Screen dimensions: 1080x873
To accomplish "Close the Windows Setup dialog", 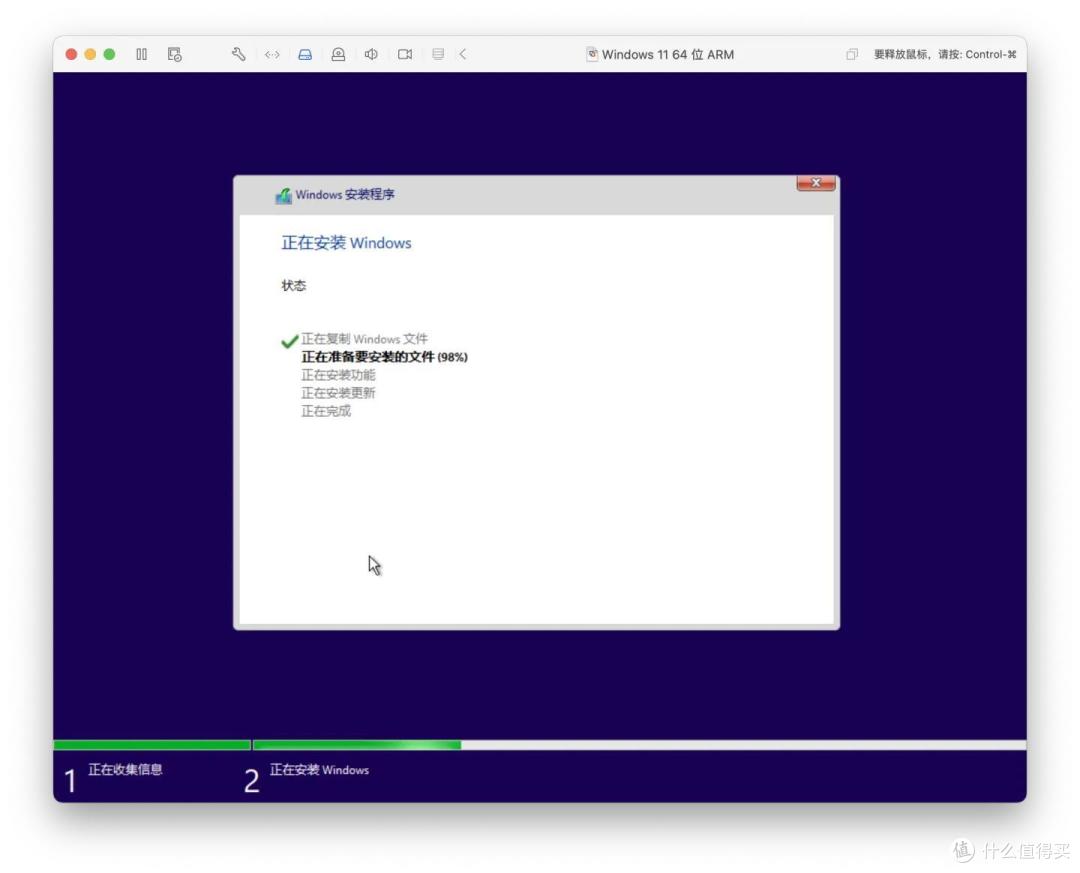I will coord(816,183).
